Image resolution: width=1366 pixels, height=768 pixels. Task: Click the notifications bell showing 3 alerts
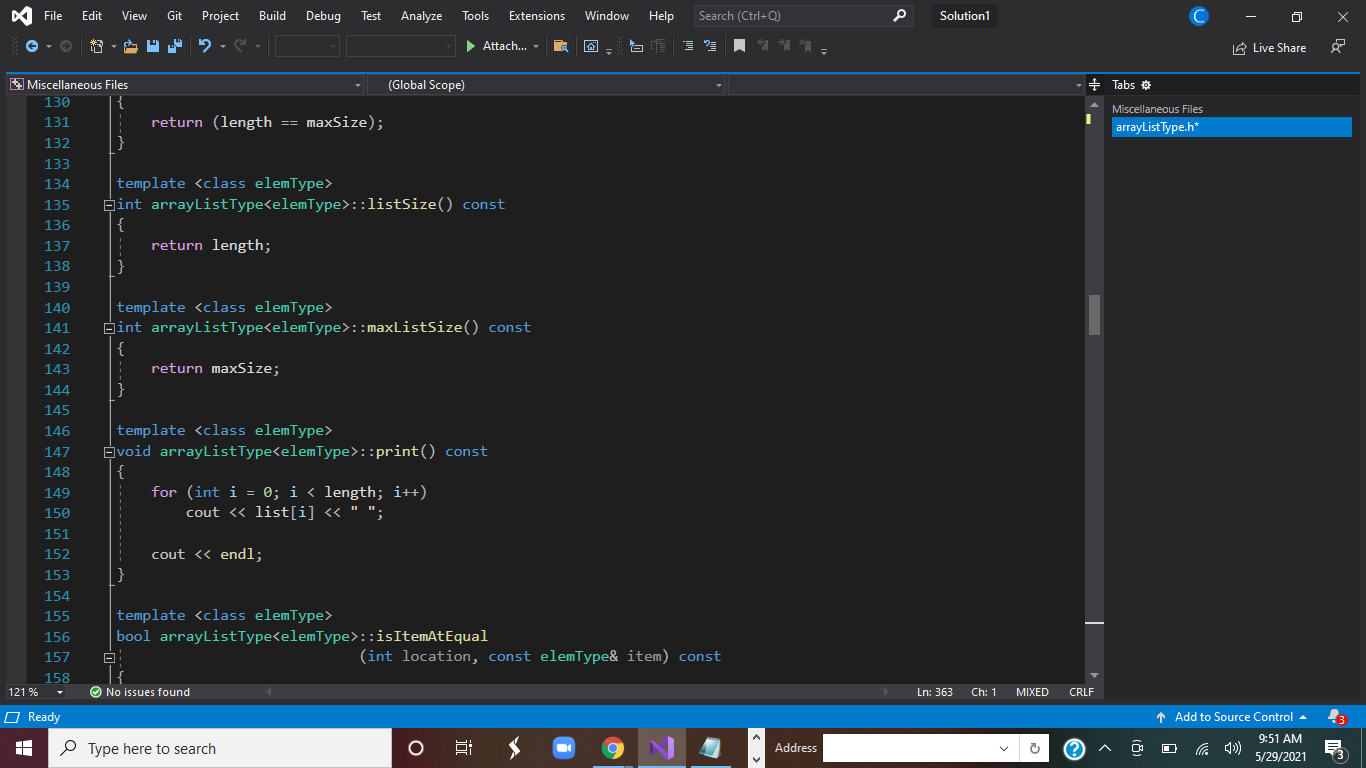point(1334,716)
